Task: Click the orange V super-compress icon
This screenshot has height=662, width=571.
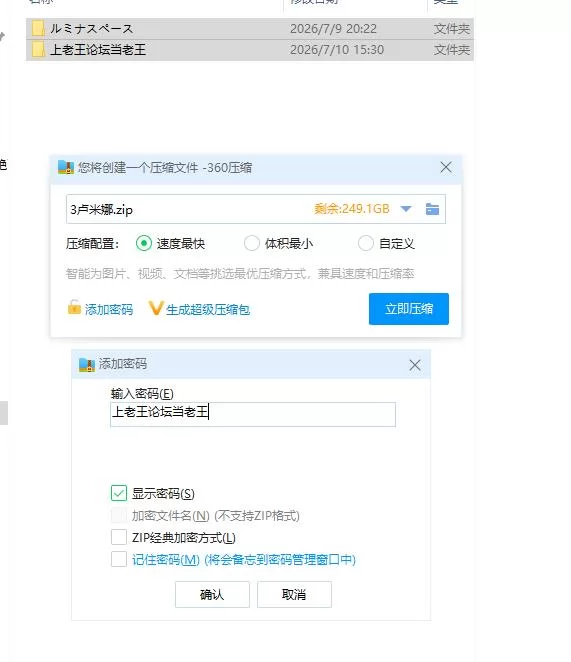Action: point(155,308)
